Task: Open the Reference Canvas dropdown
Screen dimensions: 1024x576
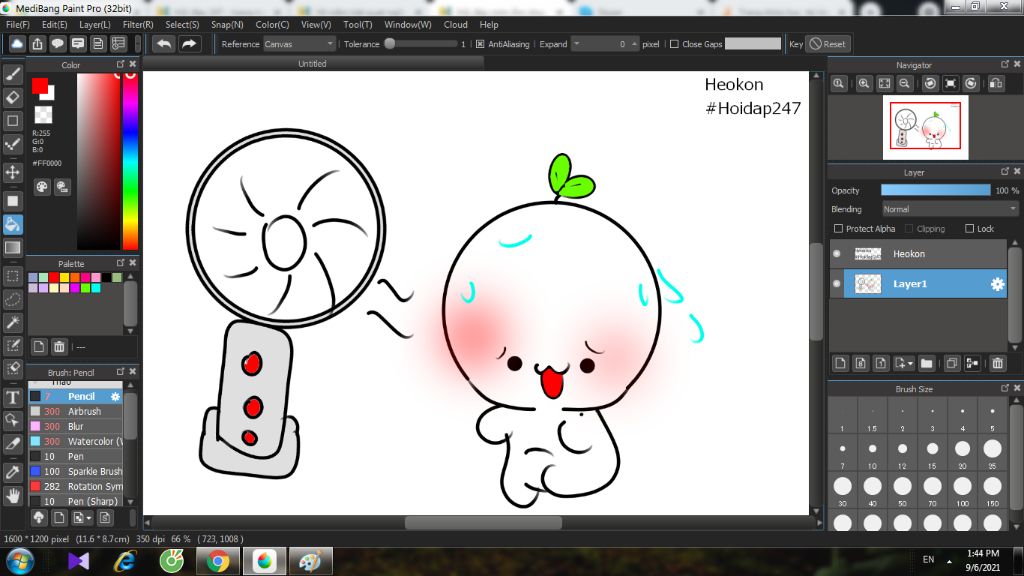Action: 299,44
